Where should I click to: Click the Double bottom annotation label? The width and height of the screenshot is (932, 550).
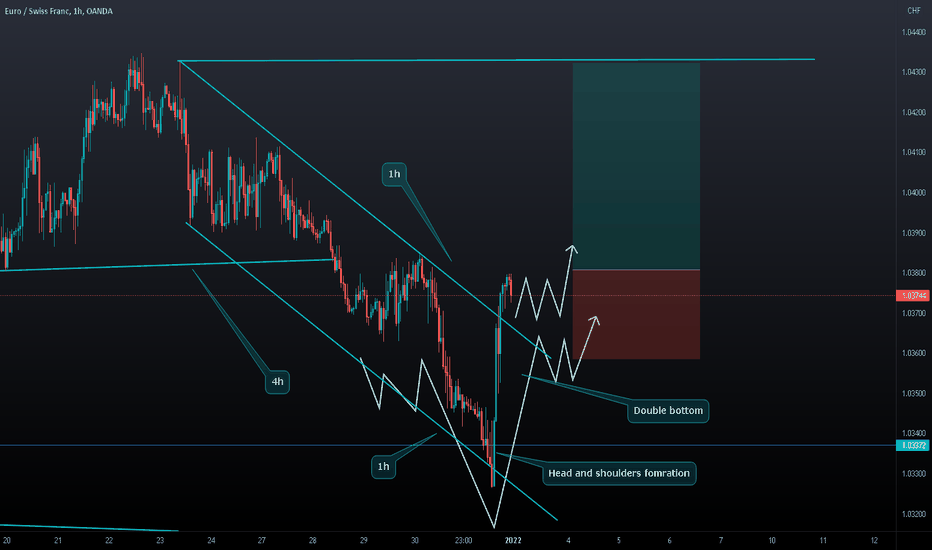[668, 411]
